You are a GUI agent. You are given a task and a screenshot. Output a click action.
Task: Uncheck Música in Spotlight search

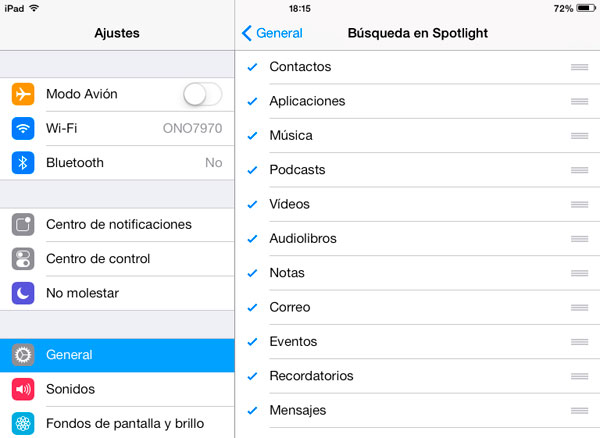(252, 136)
